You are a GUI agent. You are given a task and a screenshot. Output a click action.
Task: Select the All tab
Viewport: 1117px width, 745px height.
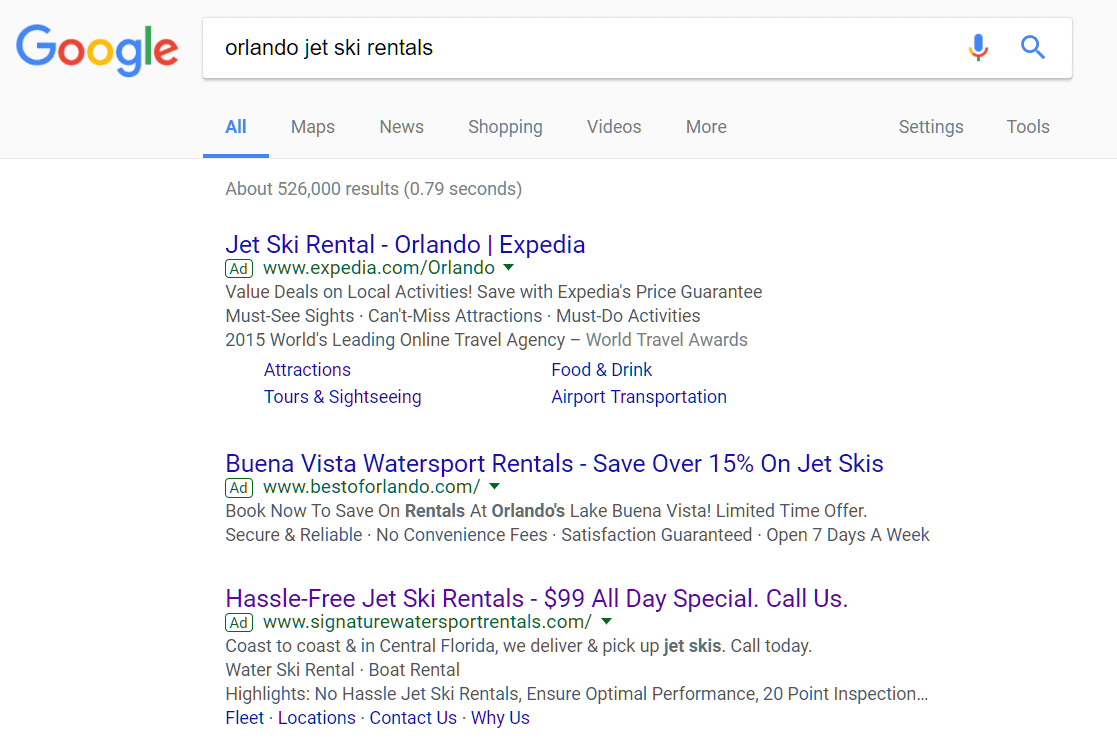pos(236,127)
